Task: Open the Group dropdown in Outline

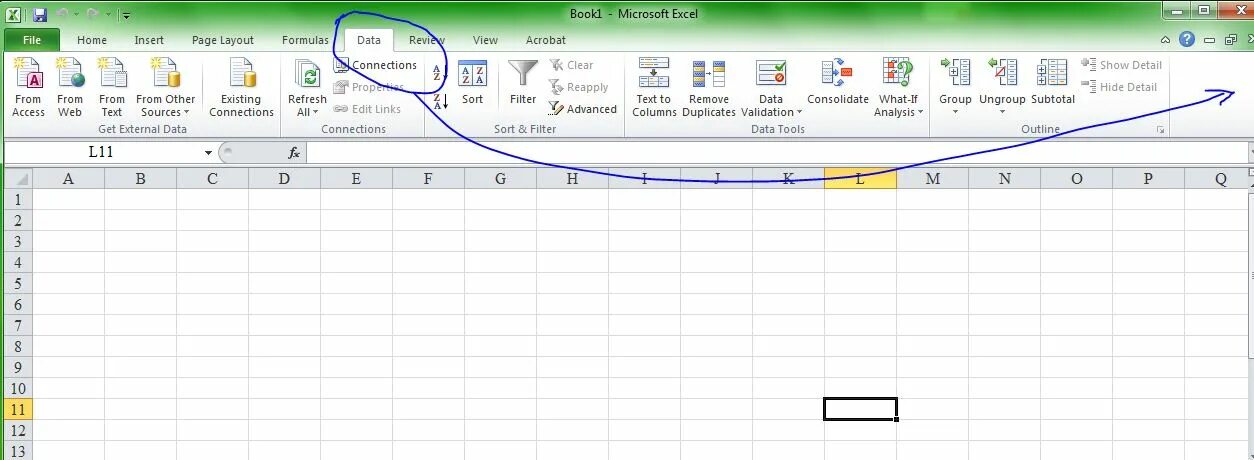Action: pos(955,87)
